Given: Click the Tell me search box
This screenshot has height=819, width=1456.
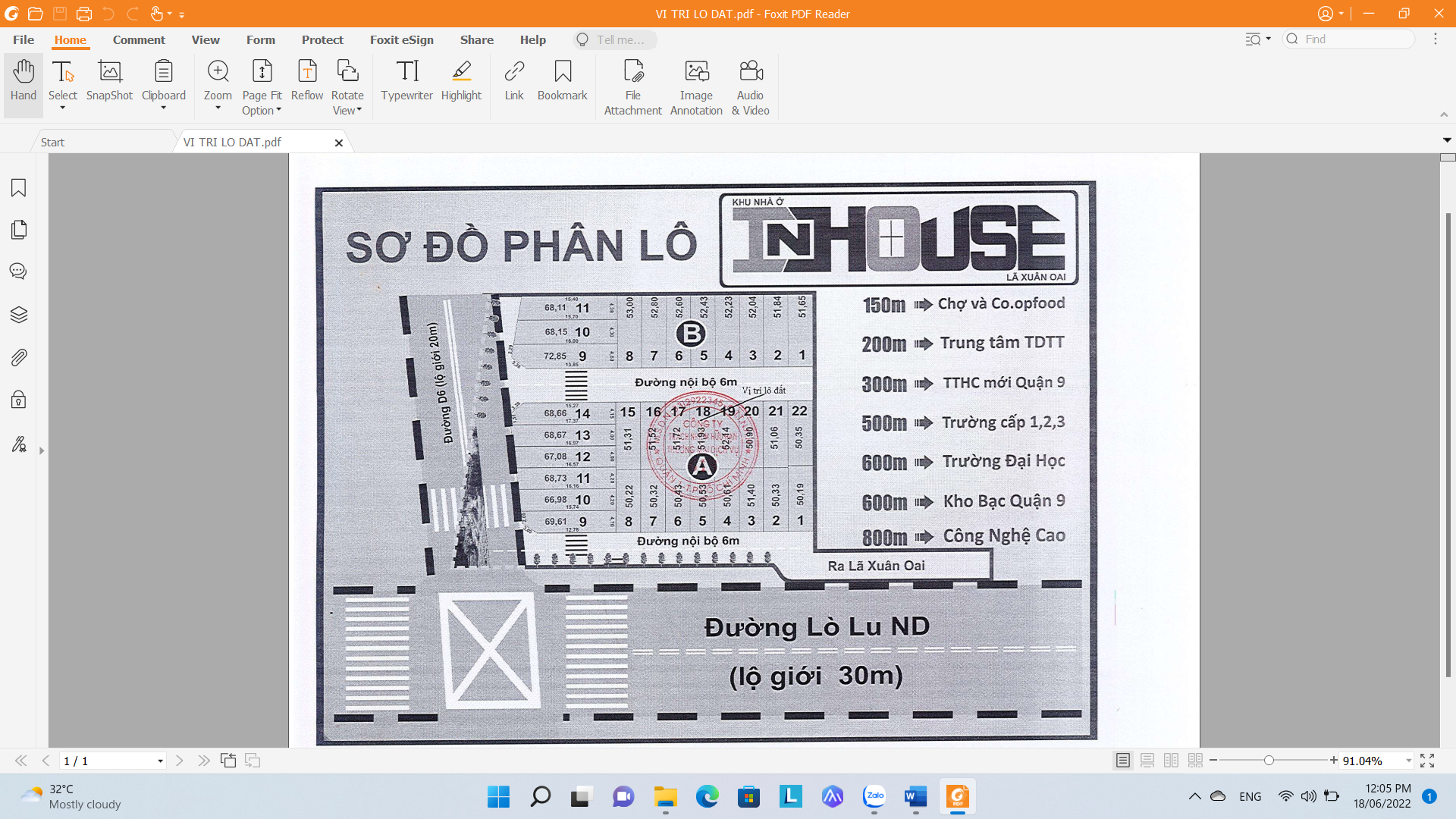Looking at the screenshot, I should coord(615,39).
